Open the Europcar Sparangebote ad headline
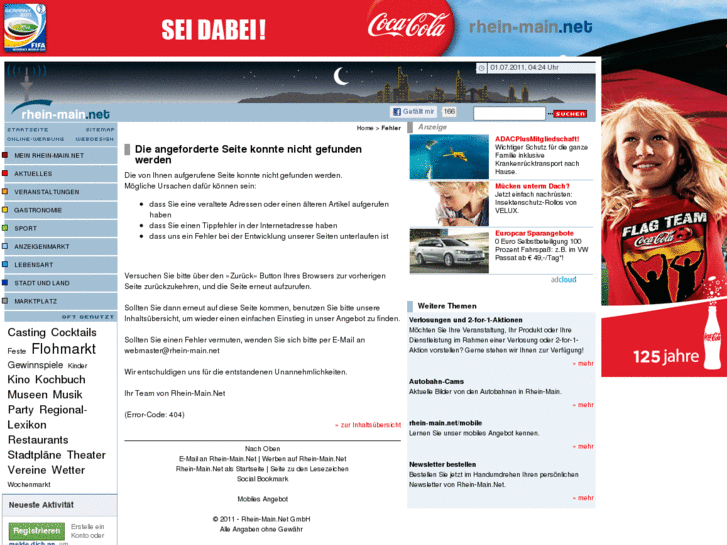727x545 pixels. [534, 233]
